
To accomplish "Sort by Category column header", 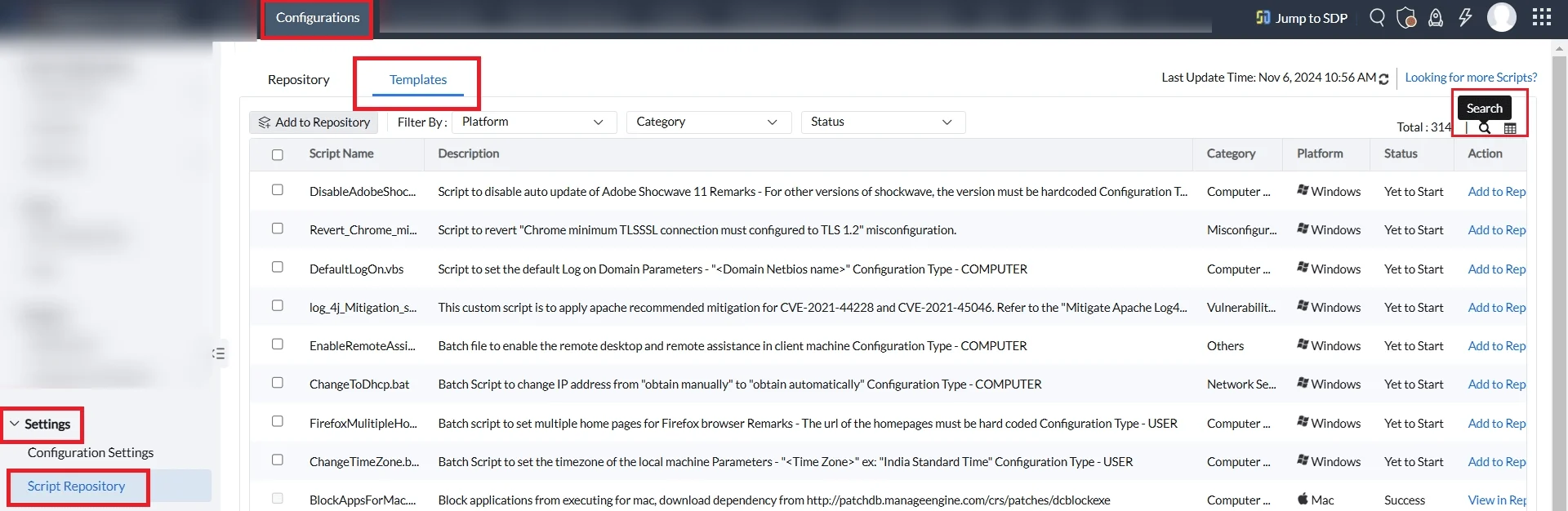I will click(1231, 153).
